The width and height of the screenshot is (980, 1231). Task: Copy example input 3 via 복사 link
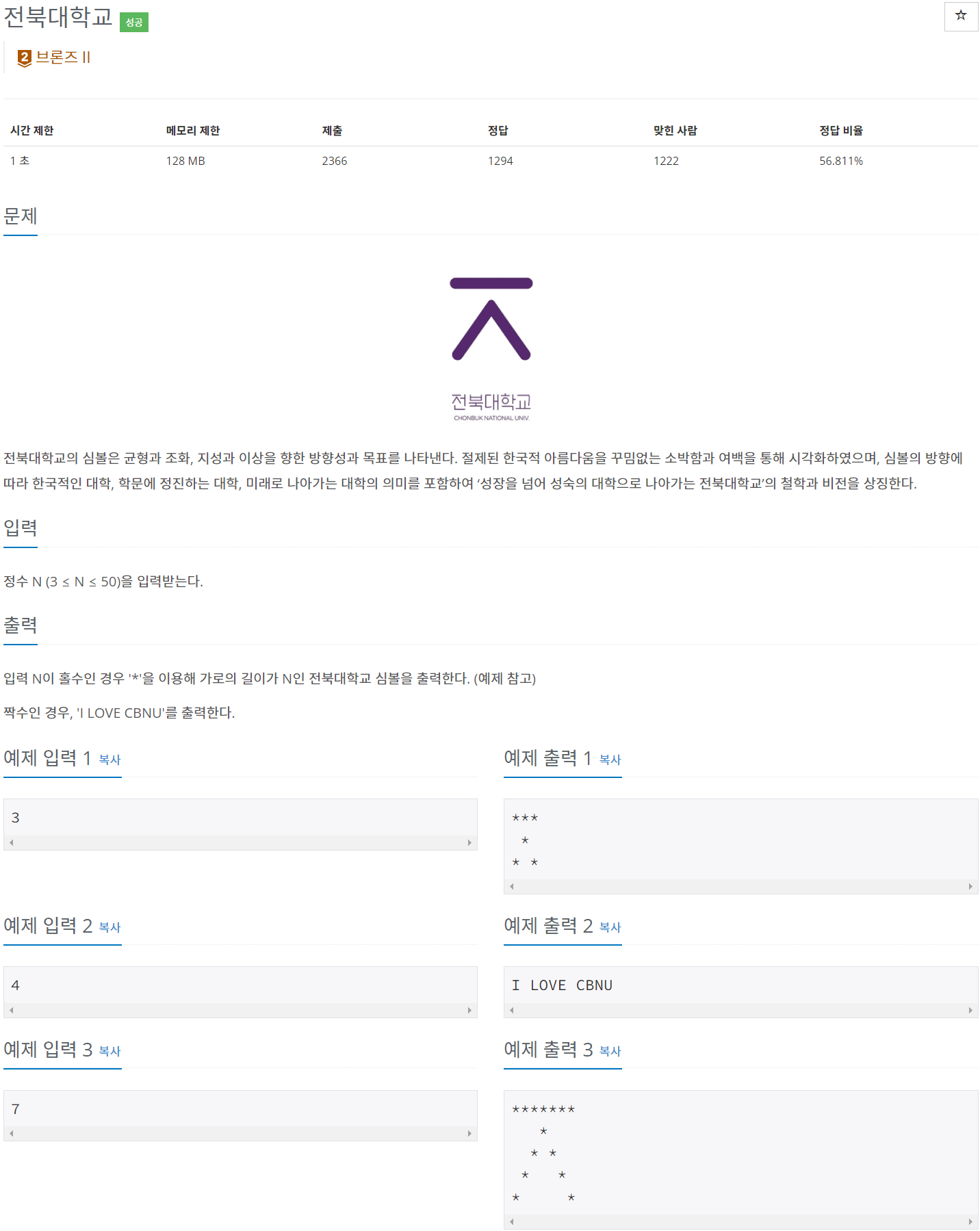click(109, 1051)
